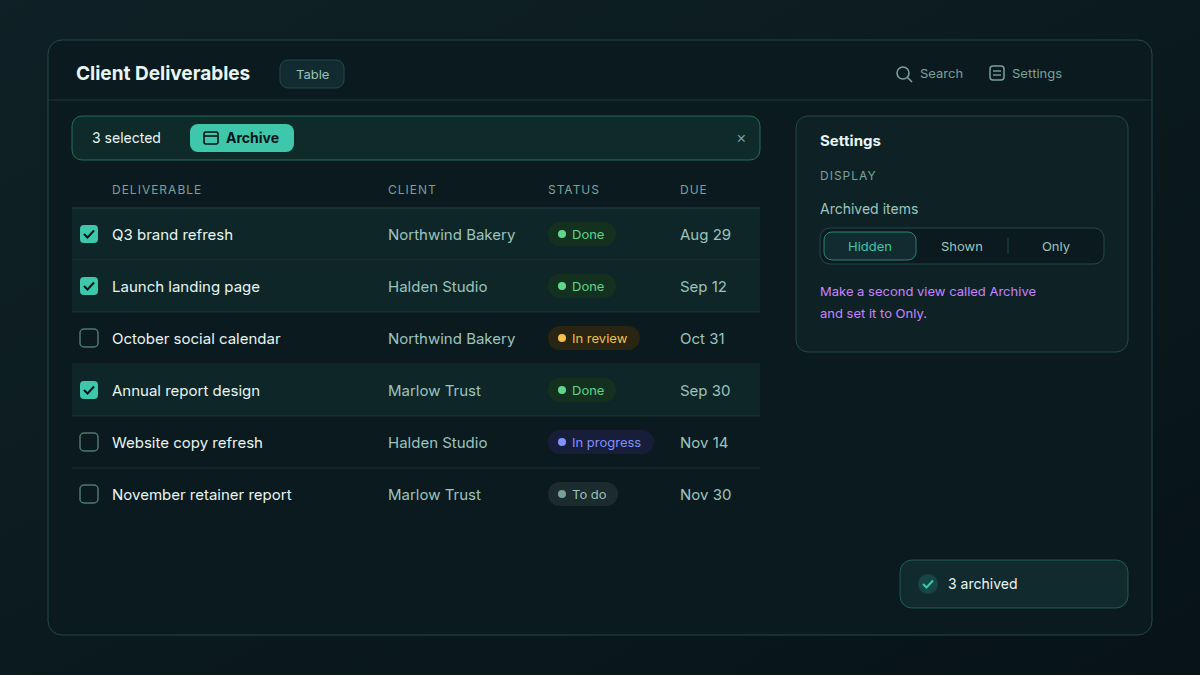
Task: Click the To do status badge
Action: 583,494
